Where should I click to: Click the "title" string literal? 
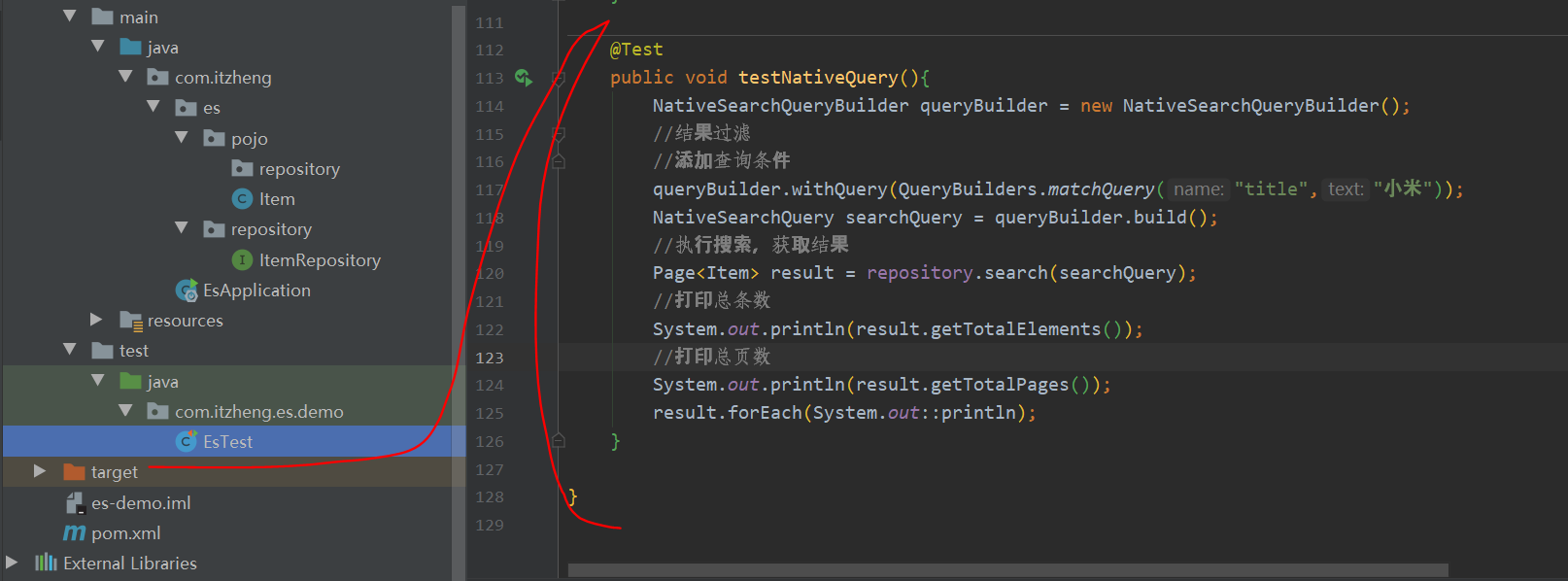pyautogui.click(x=1272, y=188)
